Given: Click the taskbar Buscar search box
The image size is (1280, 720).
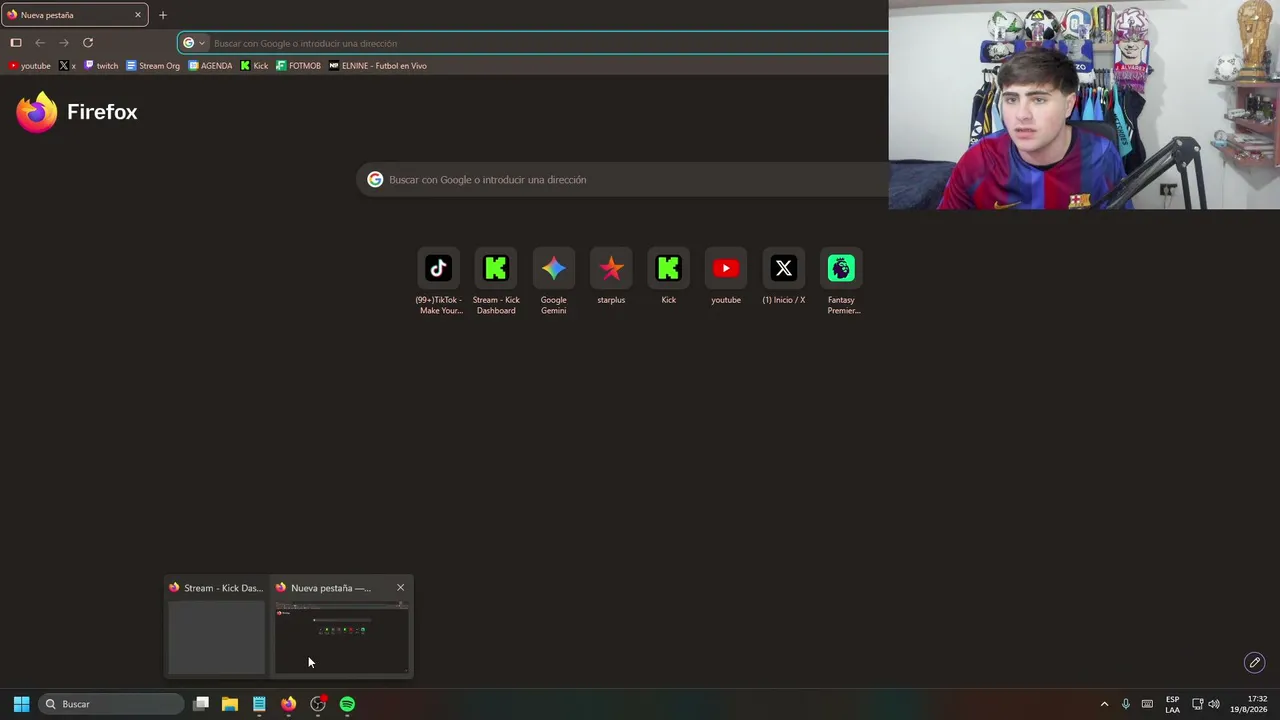Looking at the screenshot, I should 112,704.
